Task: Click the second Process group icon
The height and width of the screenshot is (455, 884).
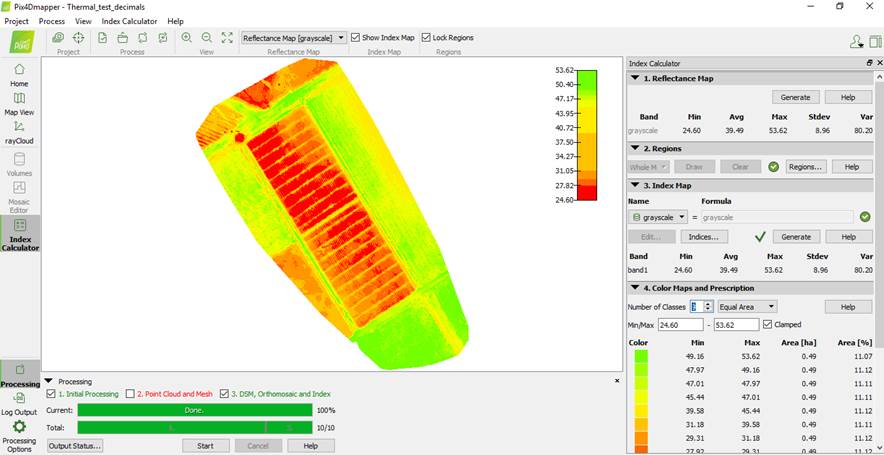Action: 122,38
